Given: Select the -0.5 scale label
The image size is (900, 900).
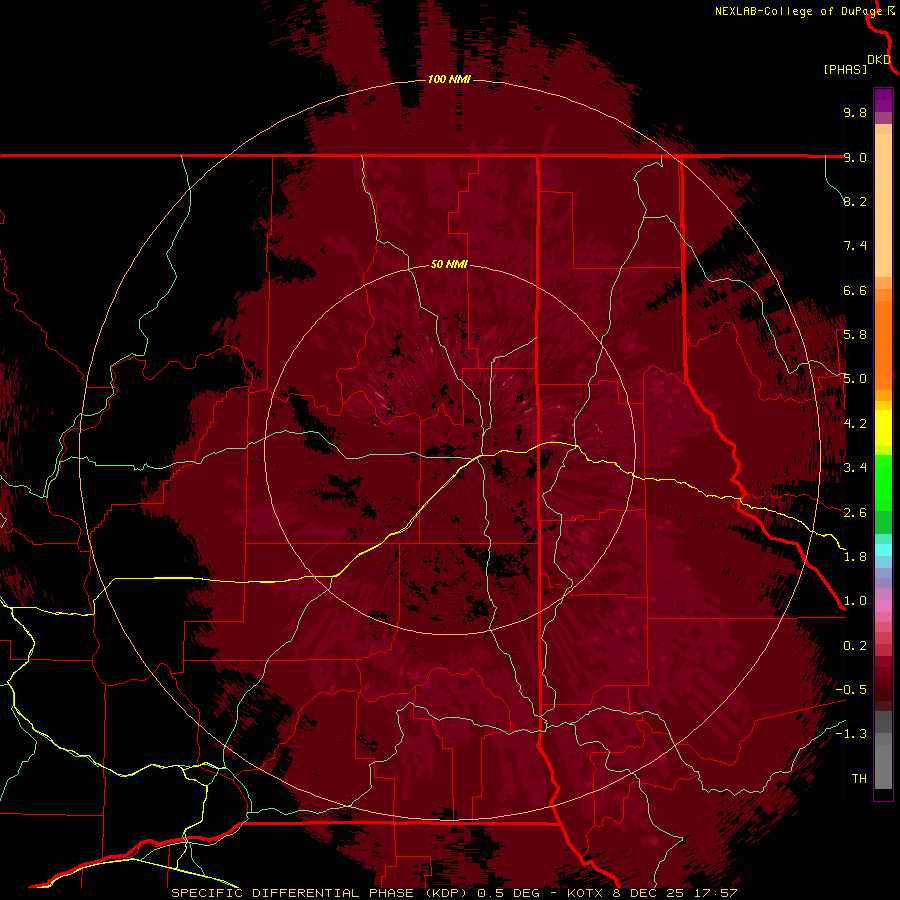Looking at the screenshot, I should click(x=851, y=690).
